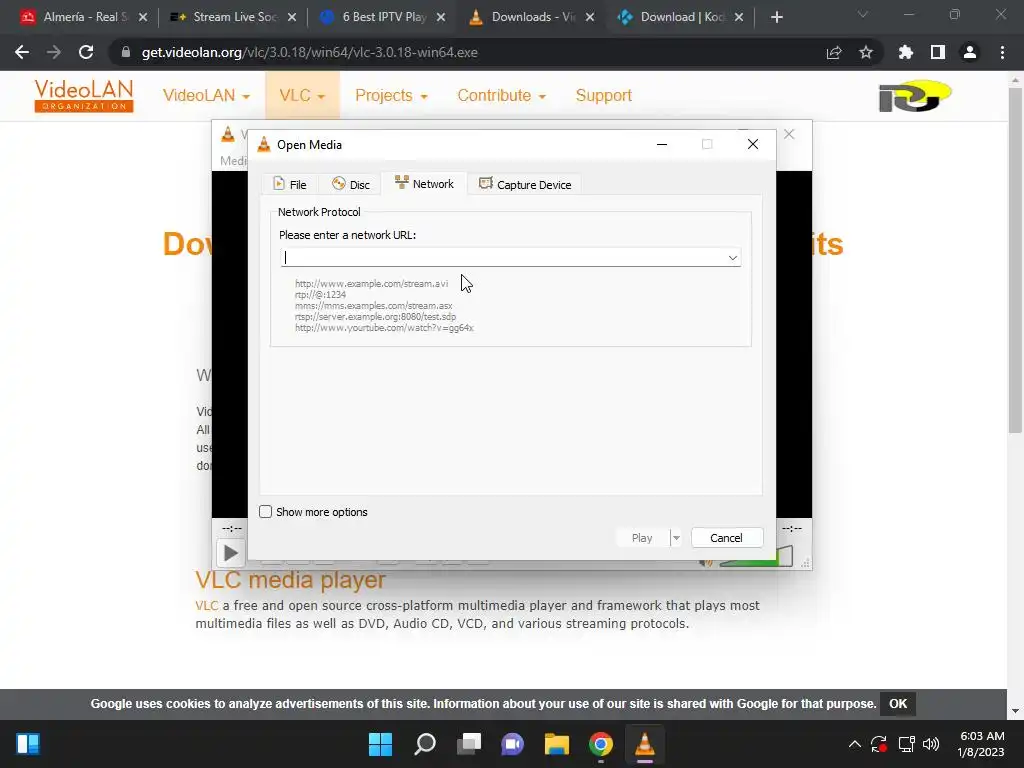Open the Chrome profile icon
The height and width of the screenshot is (768, 1024).
[x=970, y=52]
